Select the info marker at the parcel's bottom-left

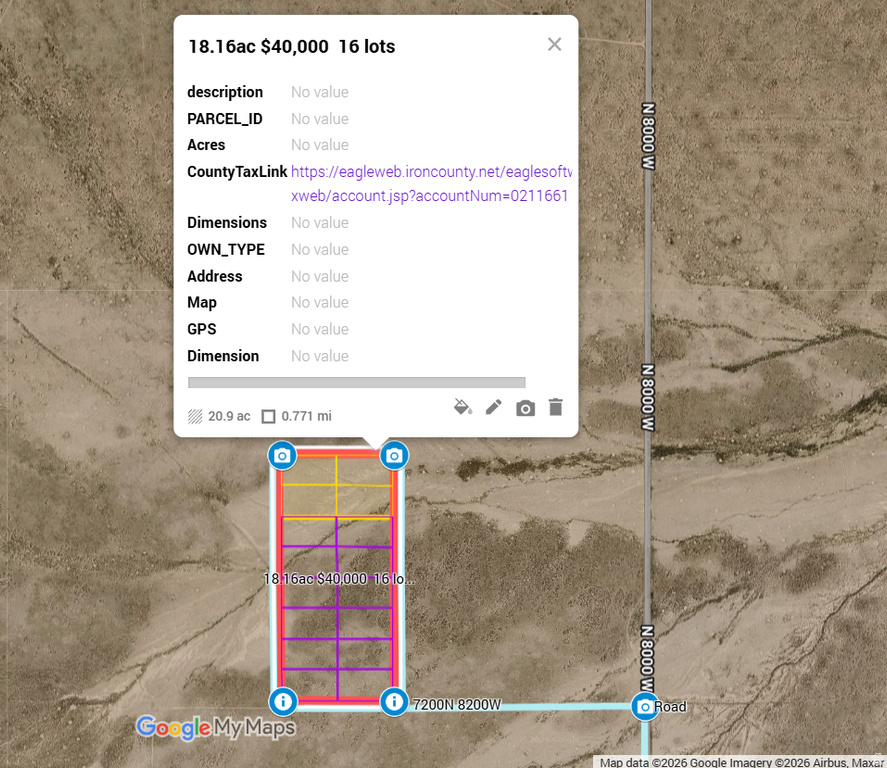click(283, 702)
